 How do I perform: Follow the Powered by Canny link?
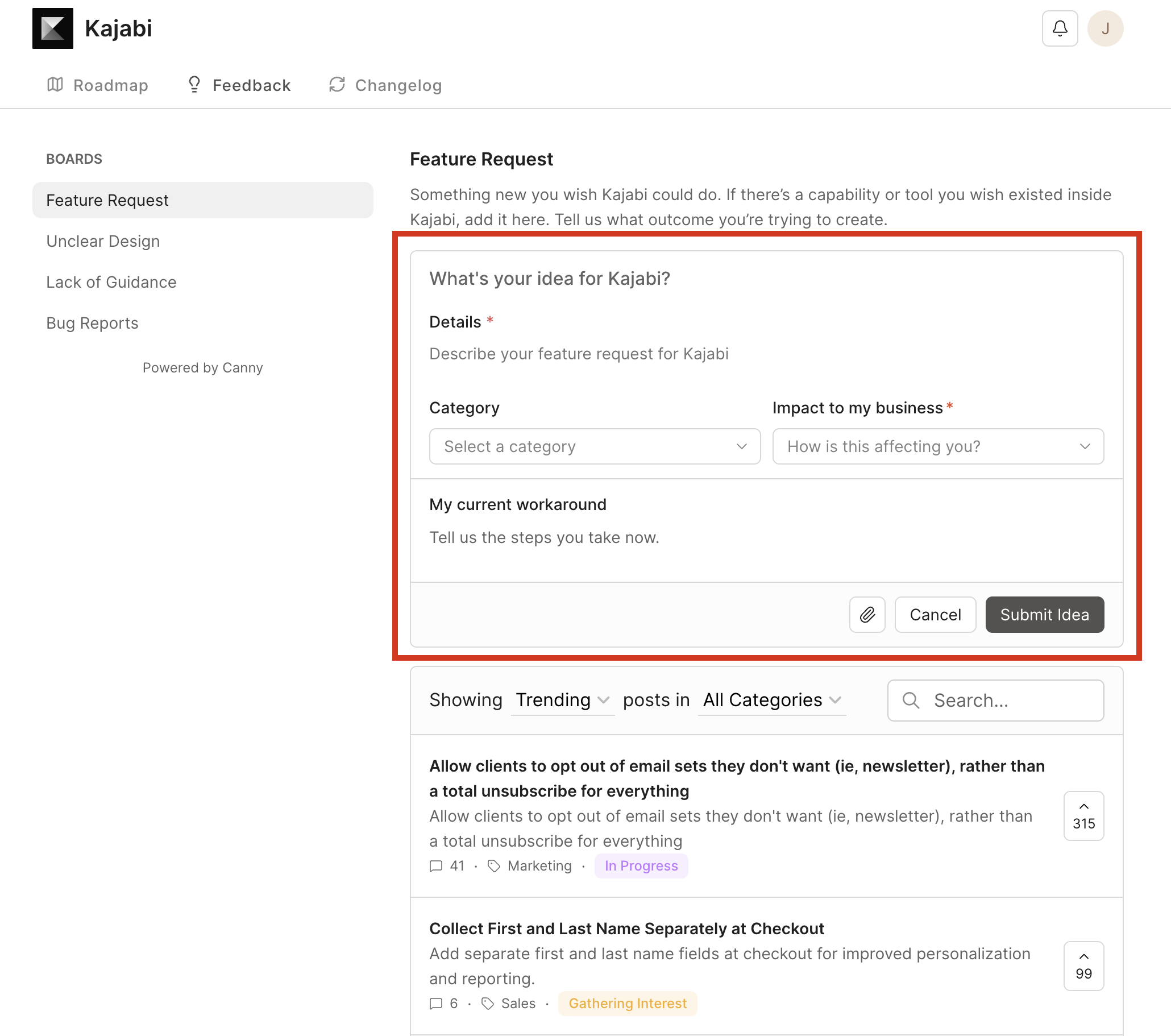203,367
